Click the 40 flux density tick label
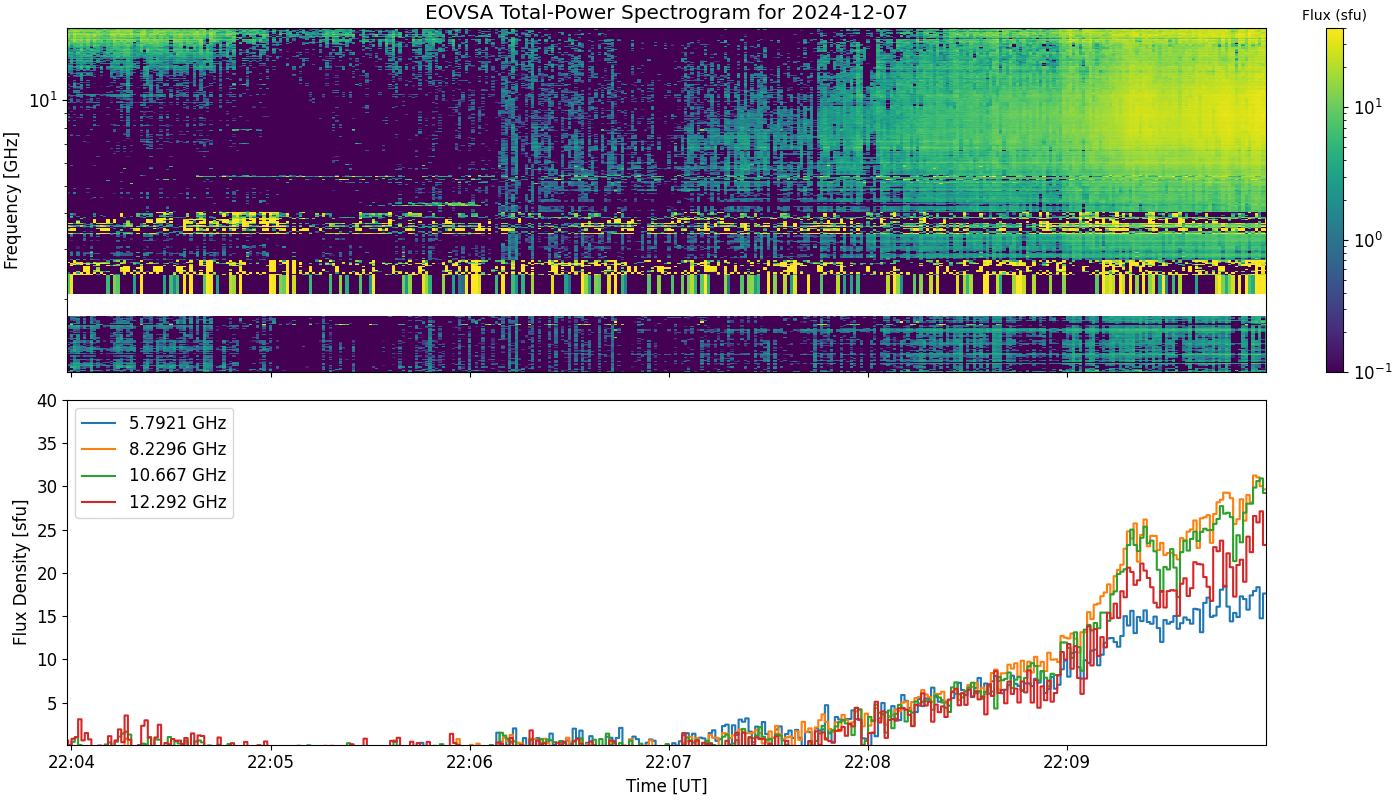 click(x=47, y=400)
